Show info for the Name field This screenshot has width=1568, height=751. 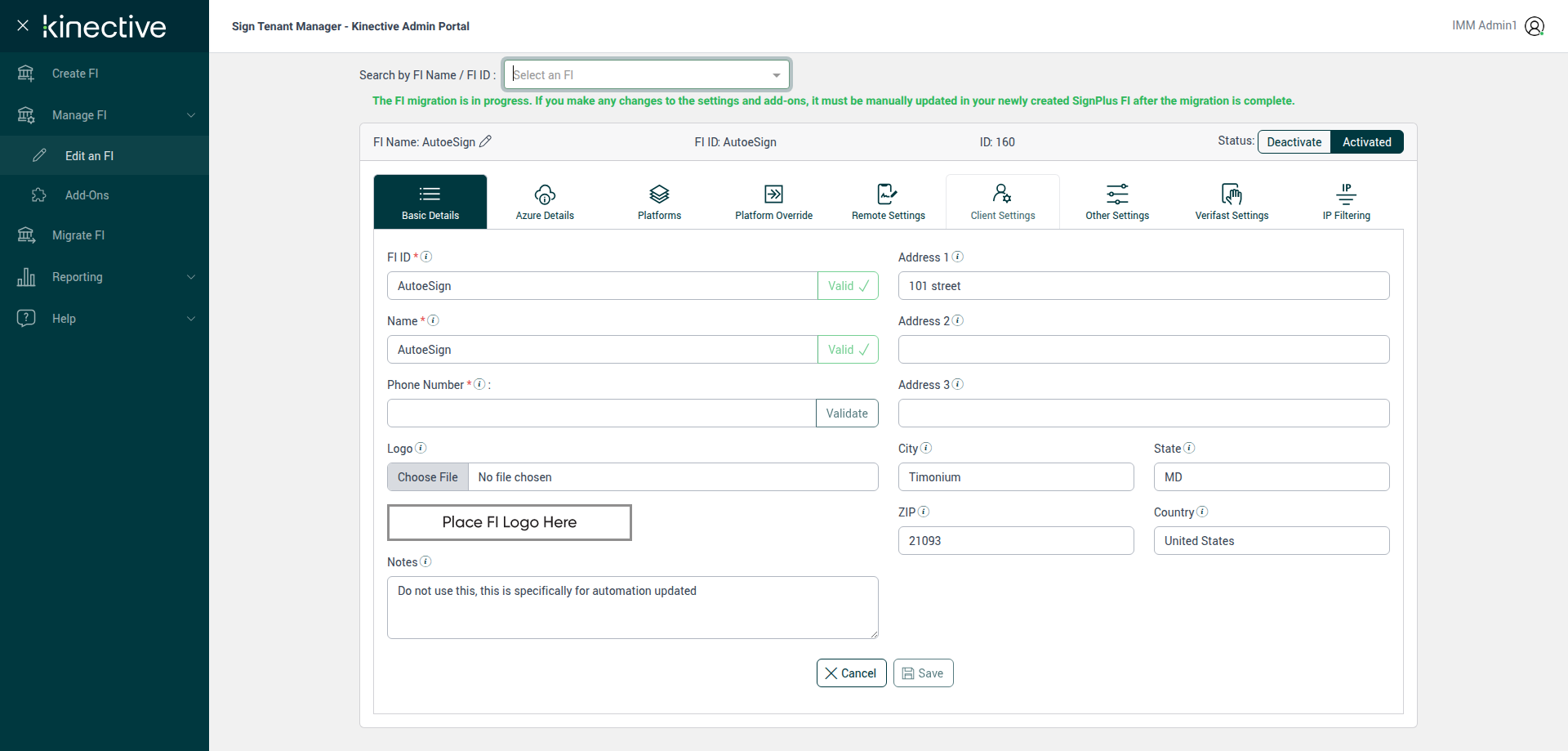434,320
